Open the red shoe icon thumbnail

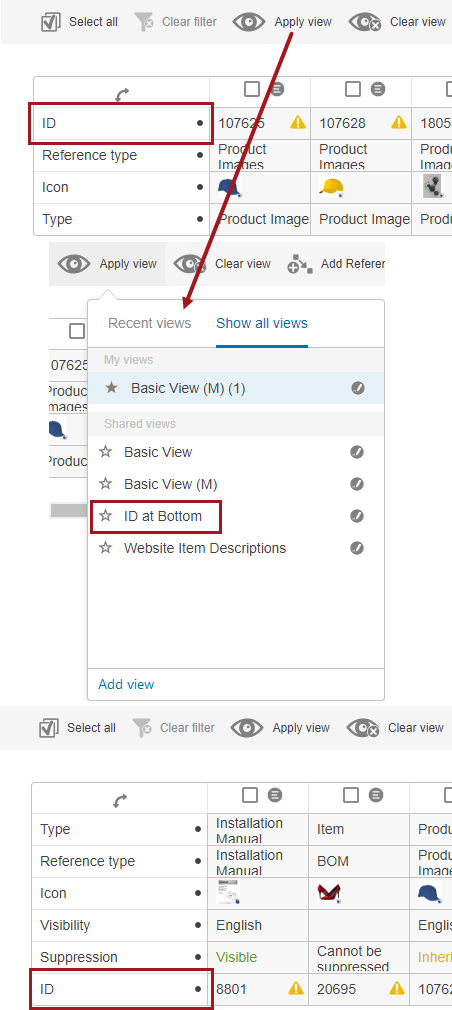(x=329, y=893)
